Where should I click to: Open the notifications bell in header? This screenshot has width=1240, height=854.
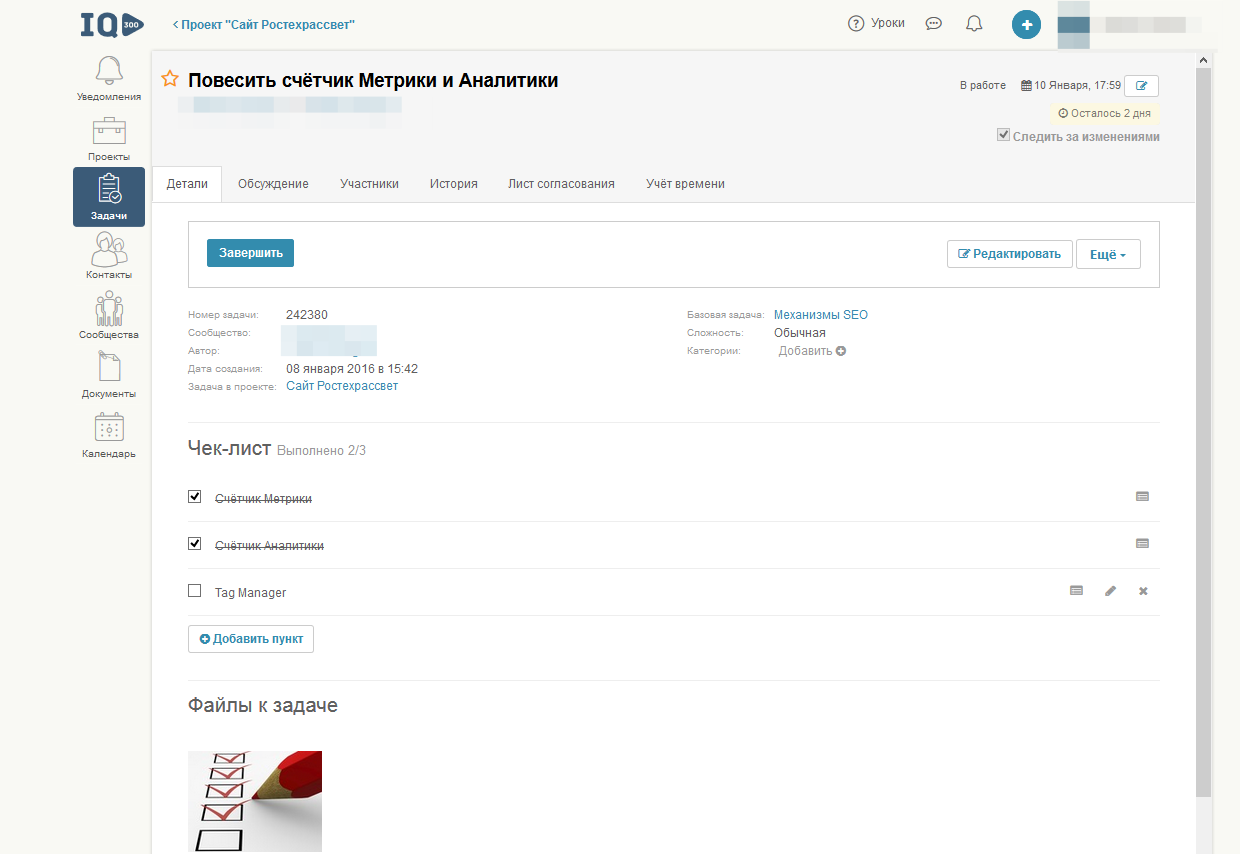(974, 24)
